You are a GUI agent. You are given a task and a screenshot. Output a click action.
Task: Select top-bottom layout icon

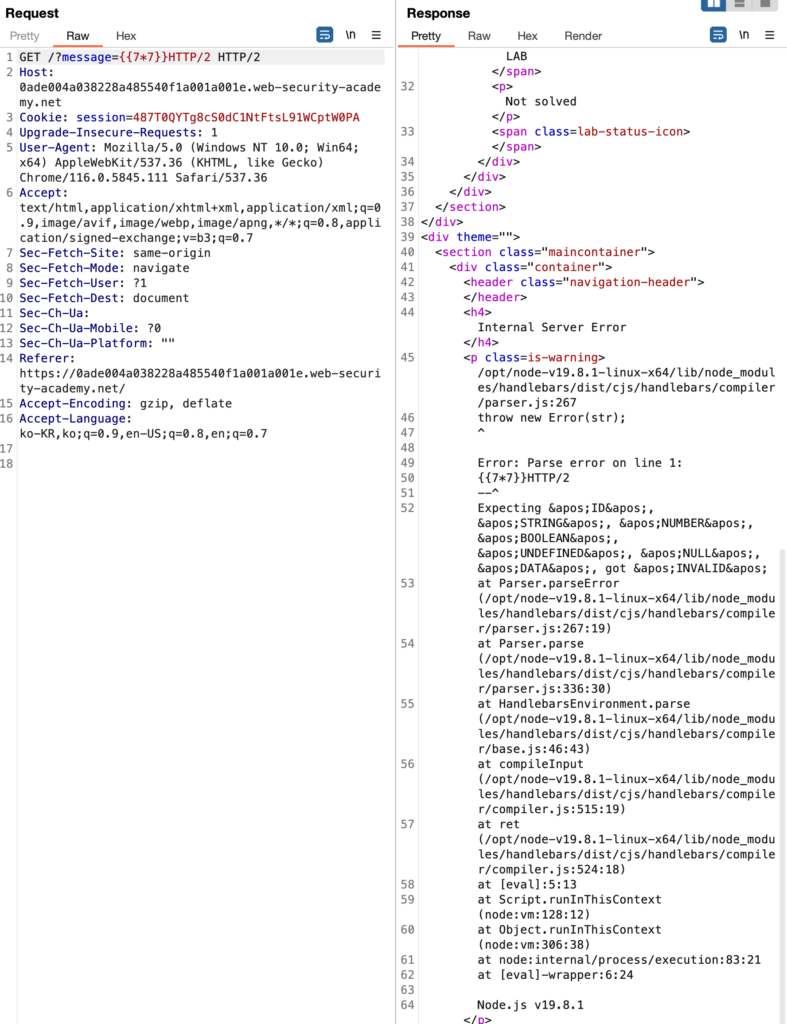739,4
